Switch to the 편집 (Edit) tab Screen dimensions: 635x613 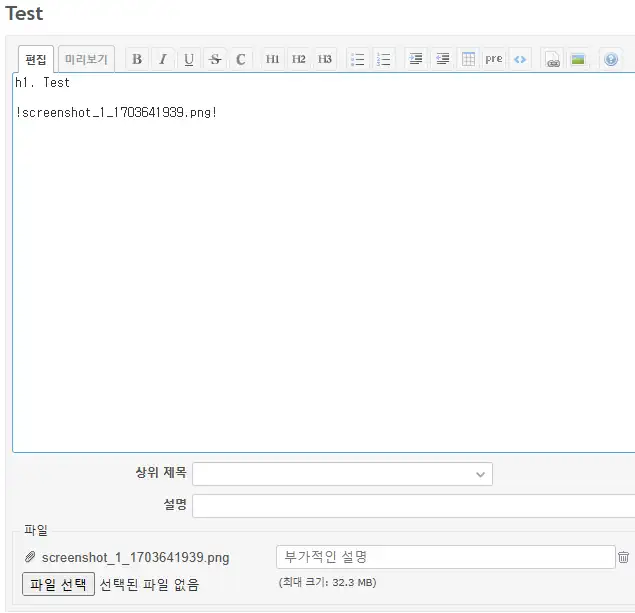36,60
